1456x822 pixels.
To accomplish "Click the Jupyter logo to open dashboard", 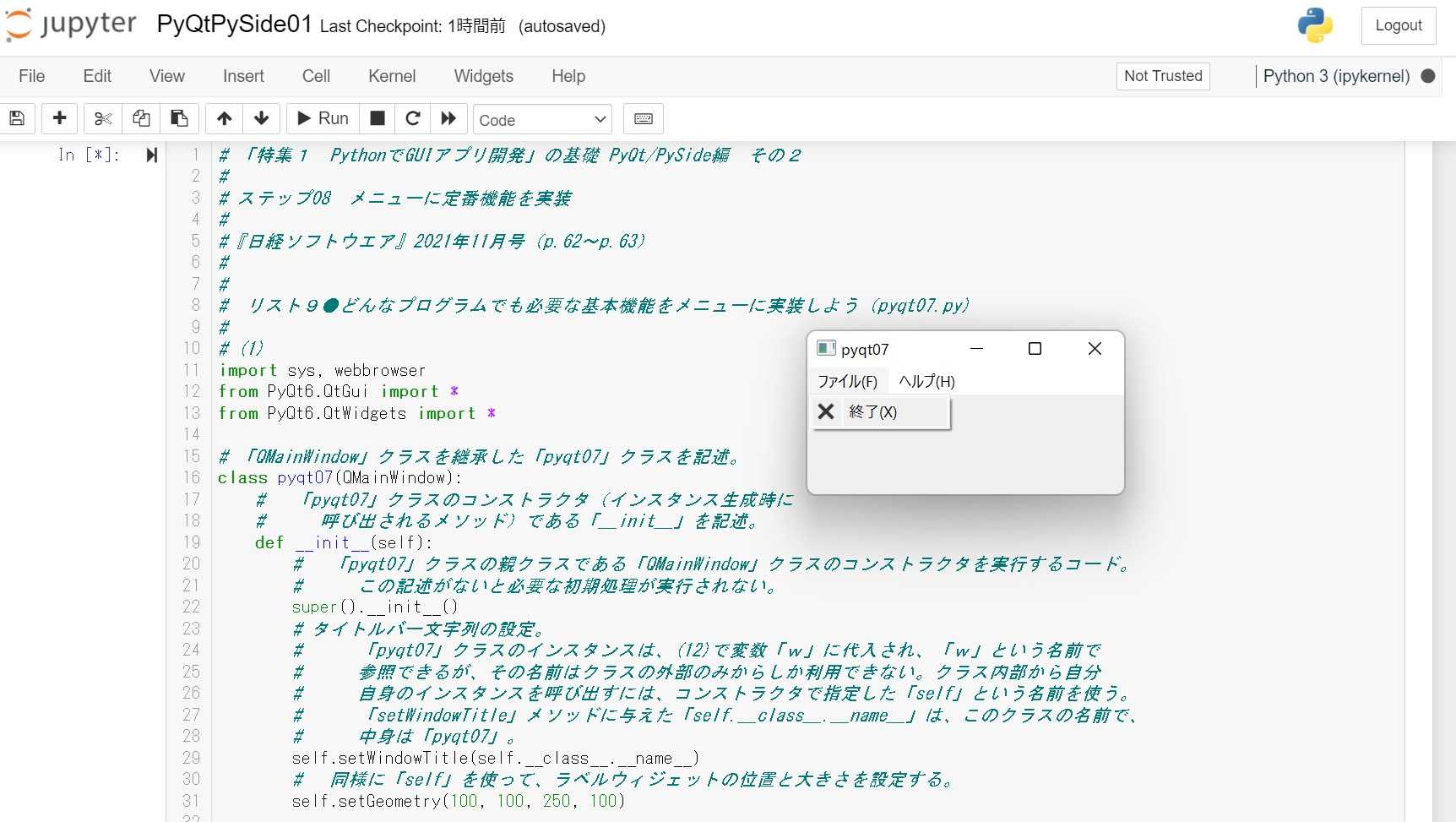I will pyautogui.click(x=70, y=24).
